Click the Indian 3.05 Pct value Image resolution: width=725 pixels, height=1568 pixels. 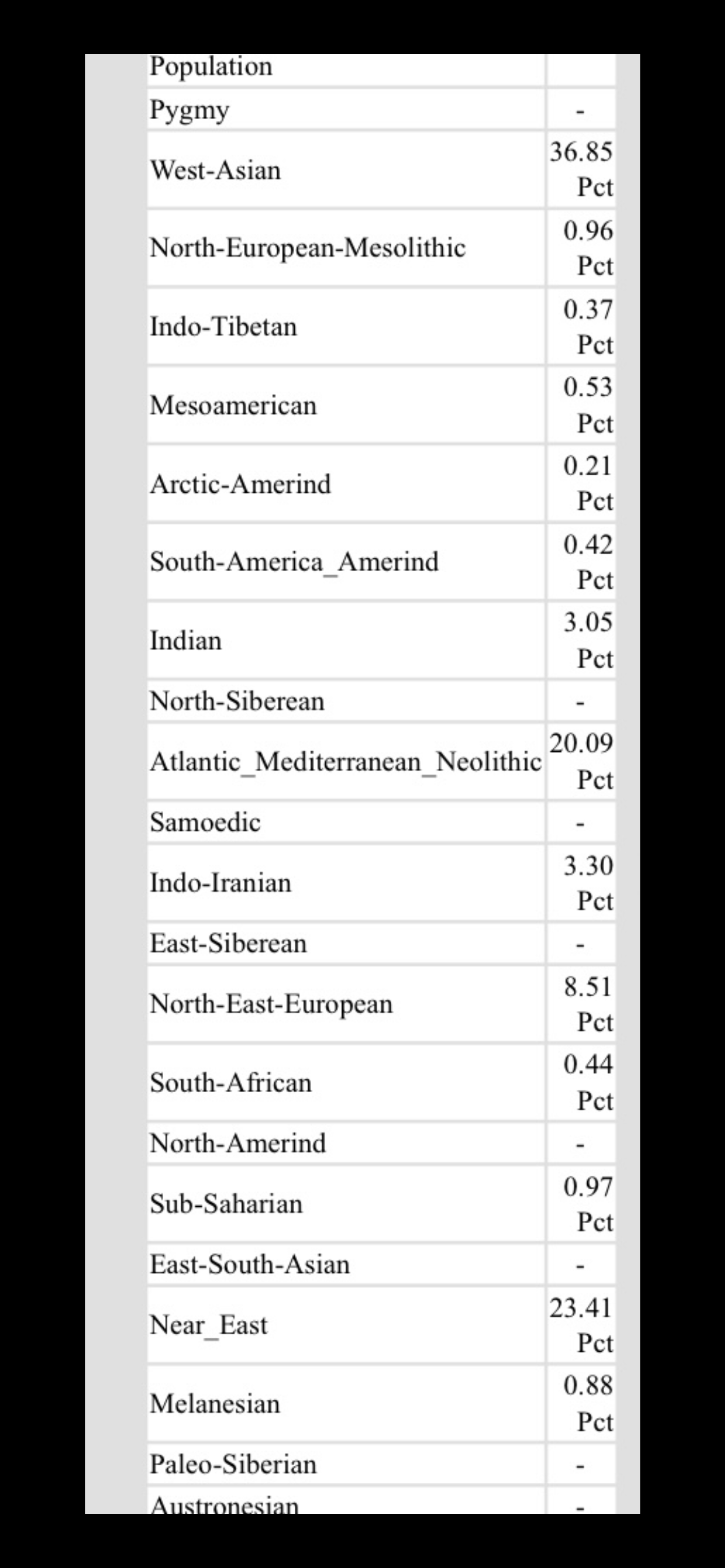[580, 640]
